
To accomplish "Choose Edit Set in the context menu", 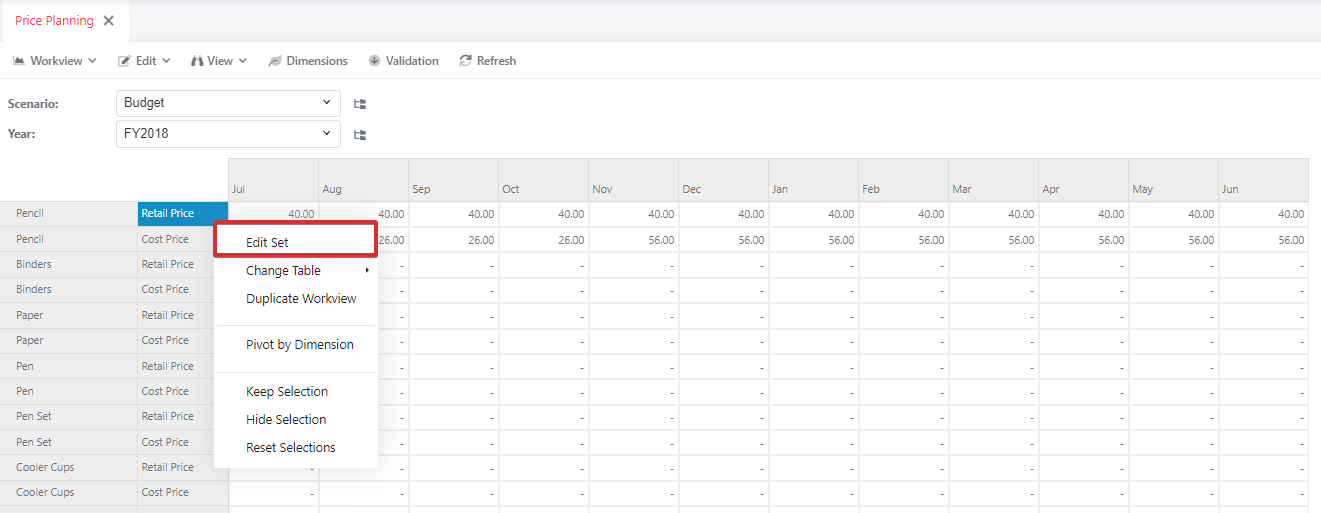I will (267, 242).
